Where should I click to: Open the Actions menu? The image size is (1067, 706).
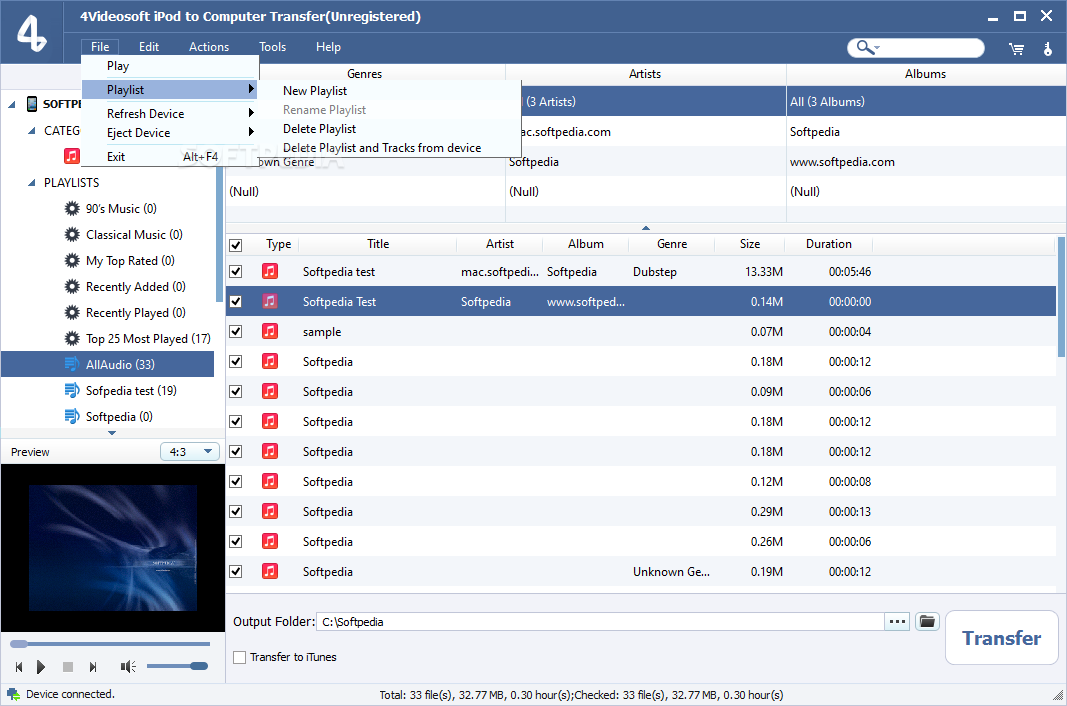click(209, 47)
